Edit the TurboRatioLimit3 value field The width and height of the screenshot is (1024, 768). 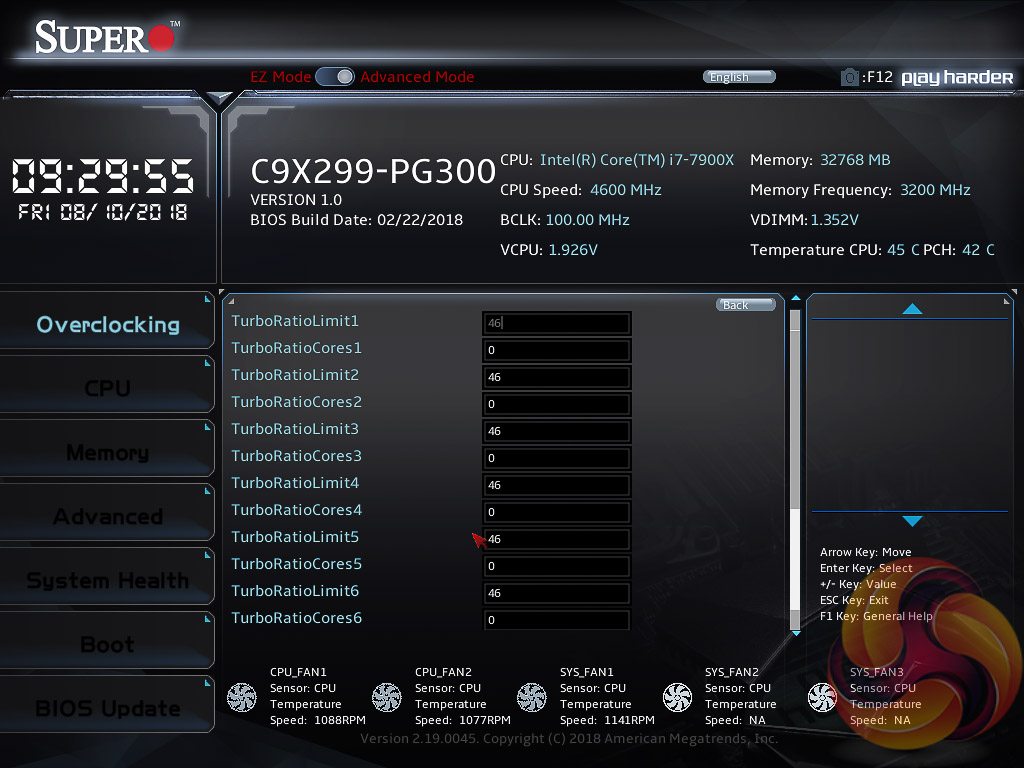556,431
